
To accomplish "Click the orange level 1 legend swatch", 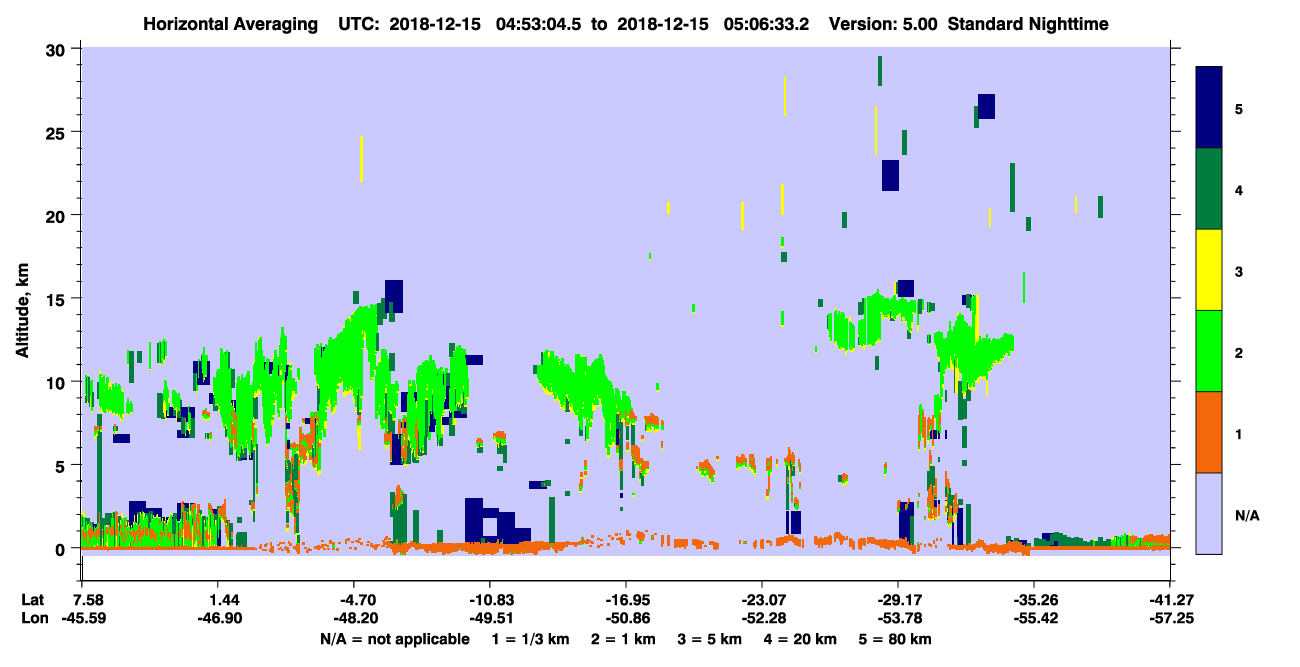I will point(1209,432).
